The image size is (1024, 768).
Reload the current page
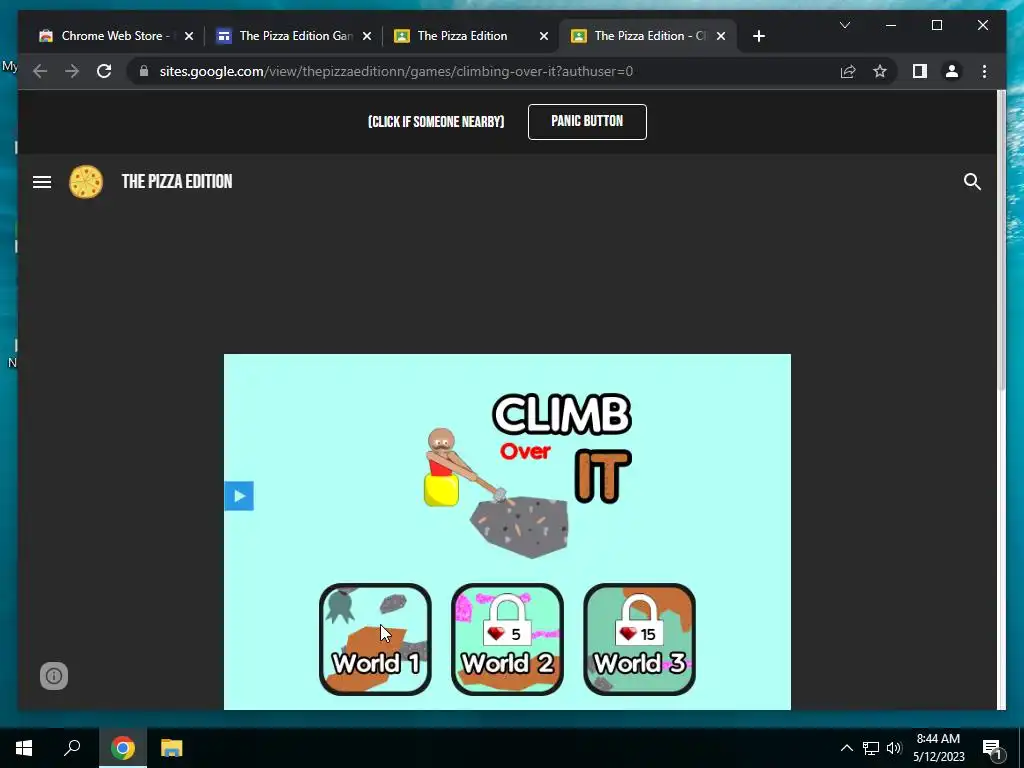pyautogui.click(x=104, y=71)
